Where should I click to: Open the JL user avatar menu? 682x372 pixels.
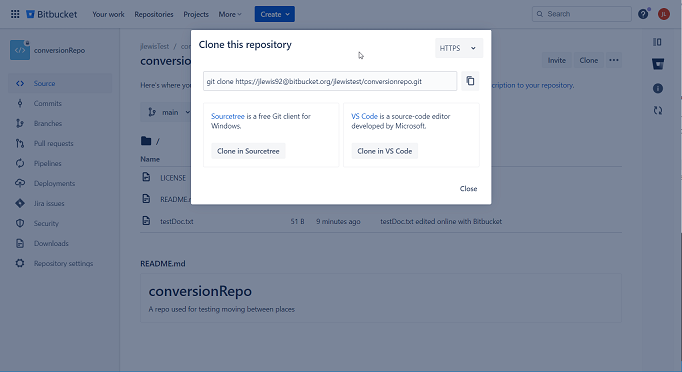click(664, 14)
